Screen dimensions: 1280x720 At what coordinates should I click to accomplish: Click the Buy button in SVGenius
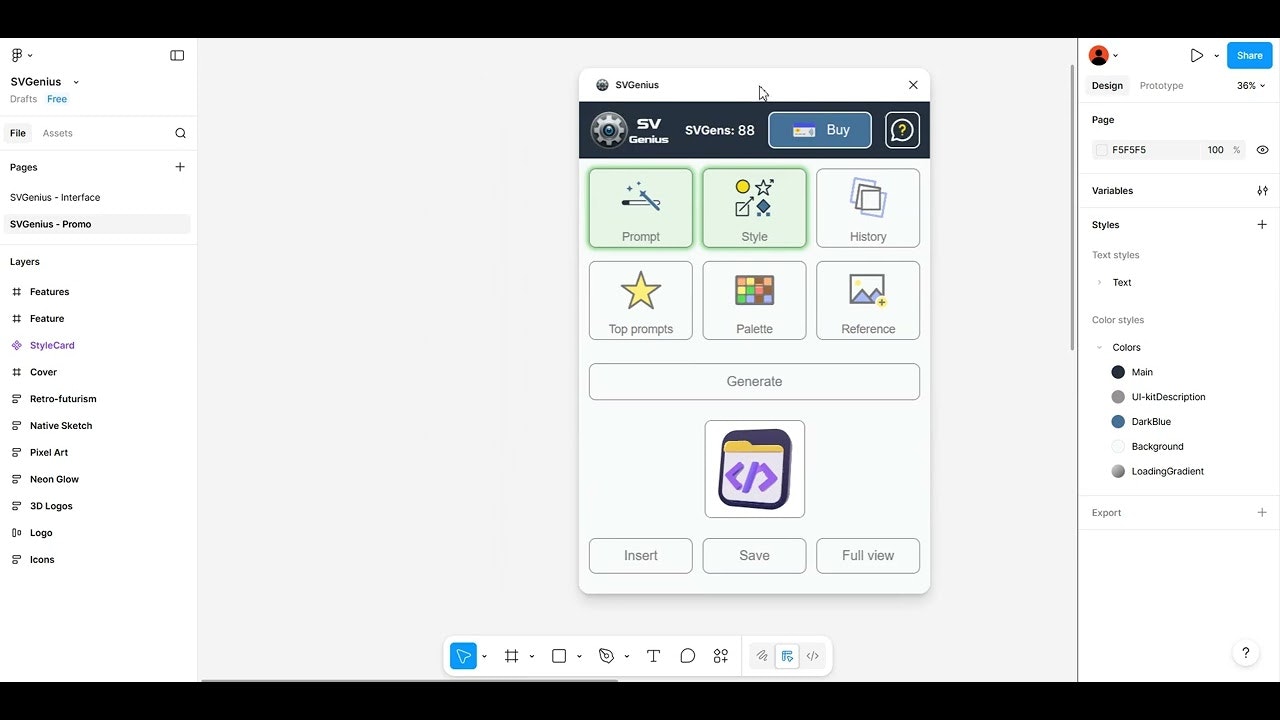coord(820,130)
